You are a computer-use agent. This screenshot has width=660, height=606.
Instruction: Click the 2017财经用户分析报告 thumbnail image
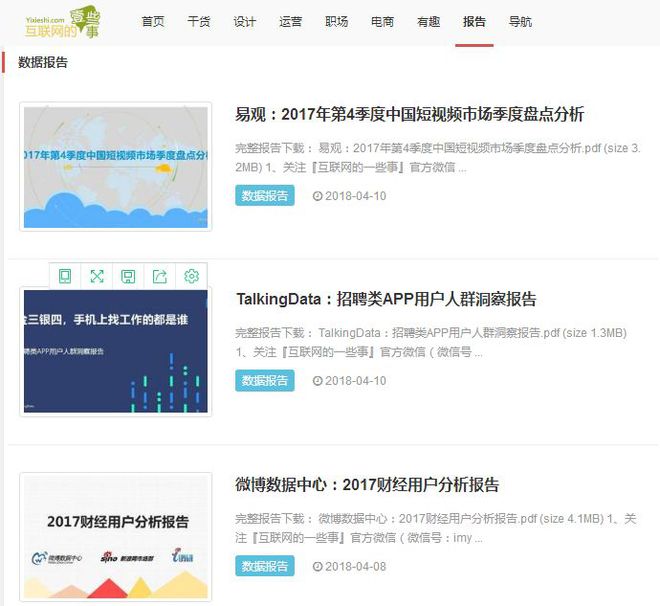115,537
